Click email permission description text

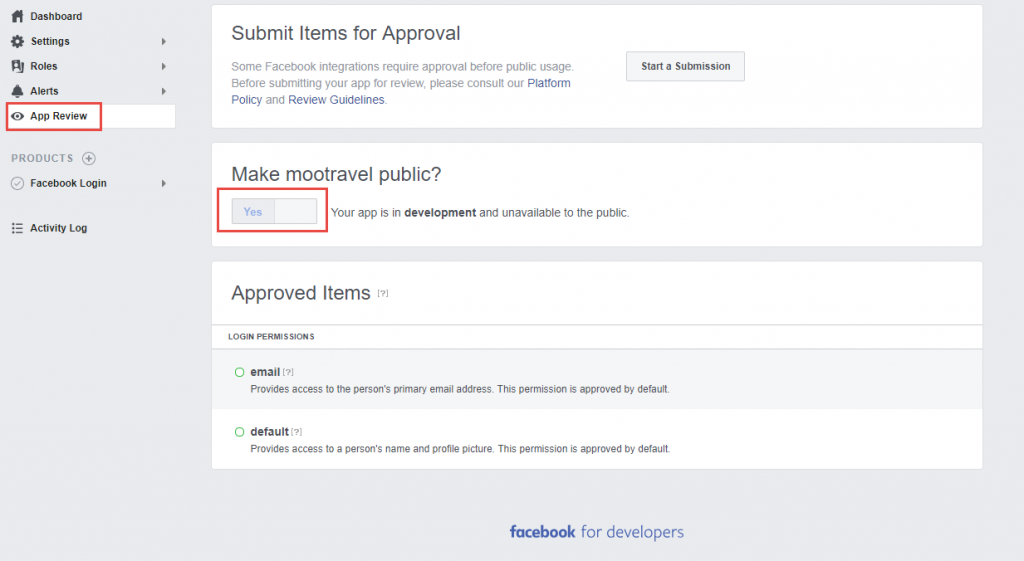coord(460,389)
